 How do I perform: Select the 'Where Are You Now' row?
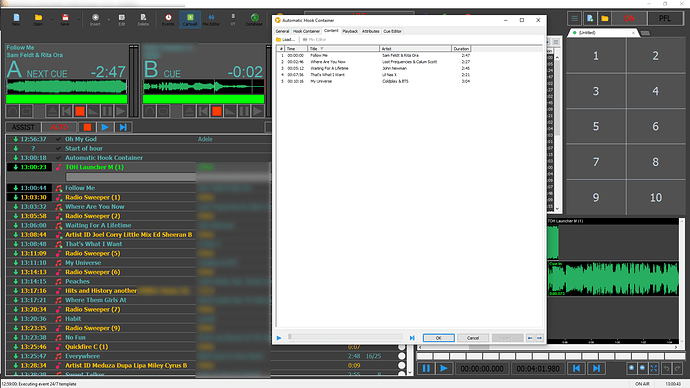tap(374, 62)
